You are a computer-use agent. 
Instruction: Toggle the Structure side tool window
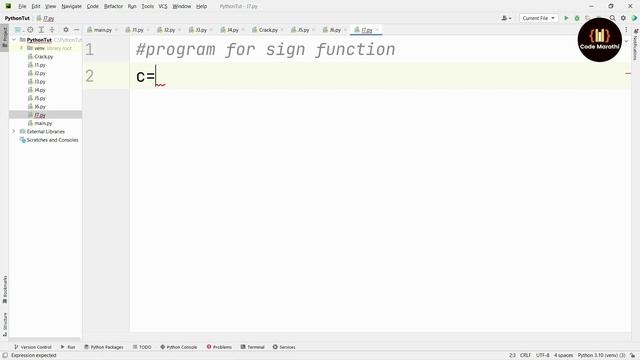pyautogui.click(x=4, y=324)
